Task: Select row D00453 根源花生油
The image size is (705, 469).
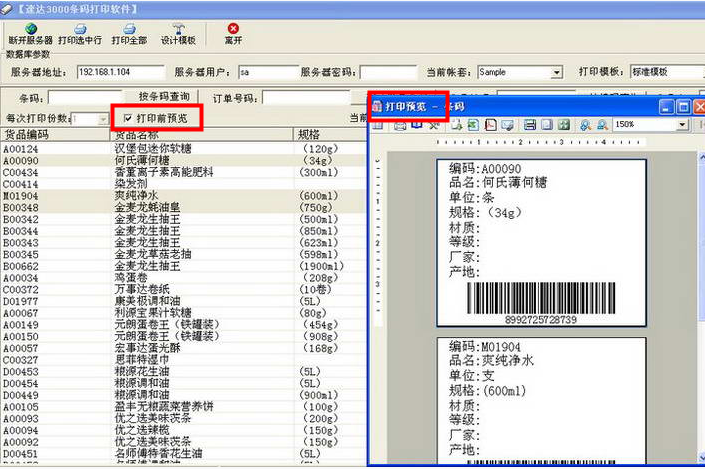Action: click(183, 371)
